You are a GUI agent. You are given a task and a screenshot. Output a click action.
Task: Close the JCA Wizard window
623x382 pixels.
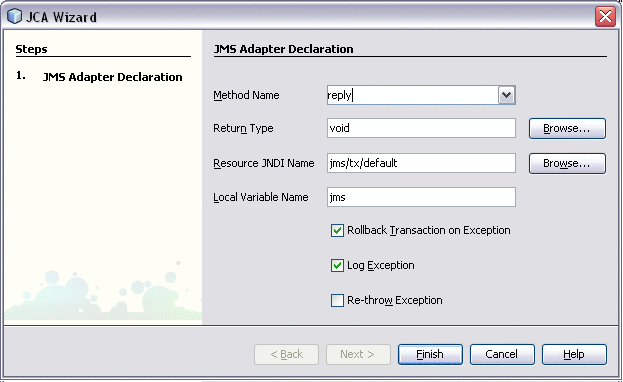[x=605, y=17]
